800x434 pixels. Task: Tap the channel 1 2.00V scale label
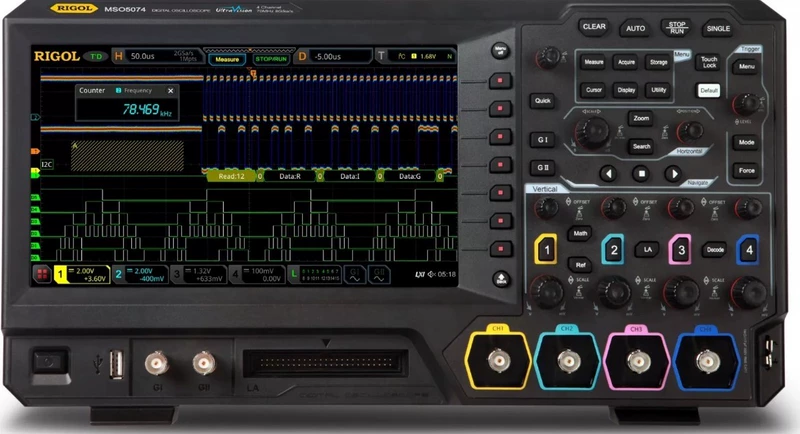click(x=85, y=271)
